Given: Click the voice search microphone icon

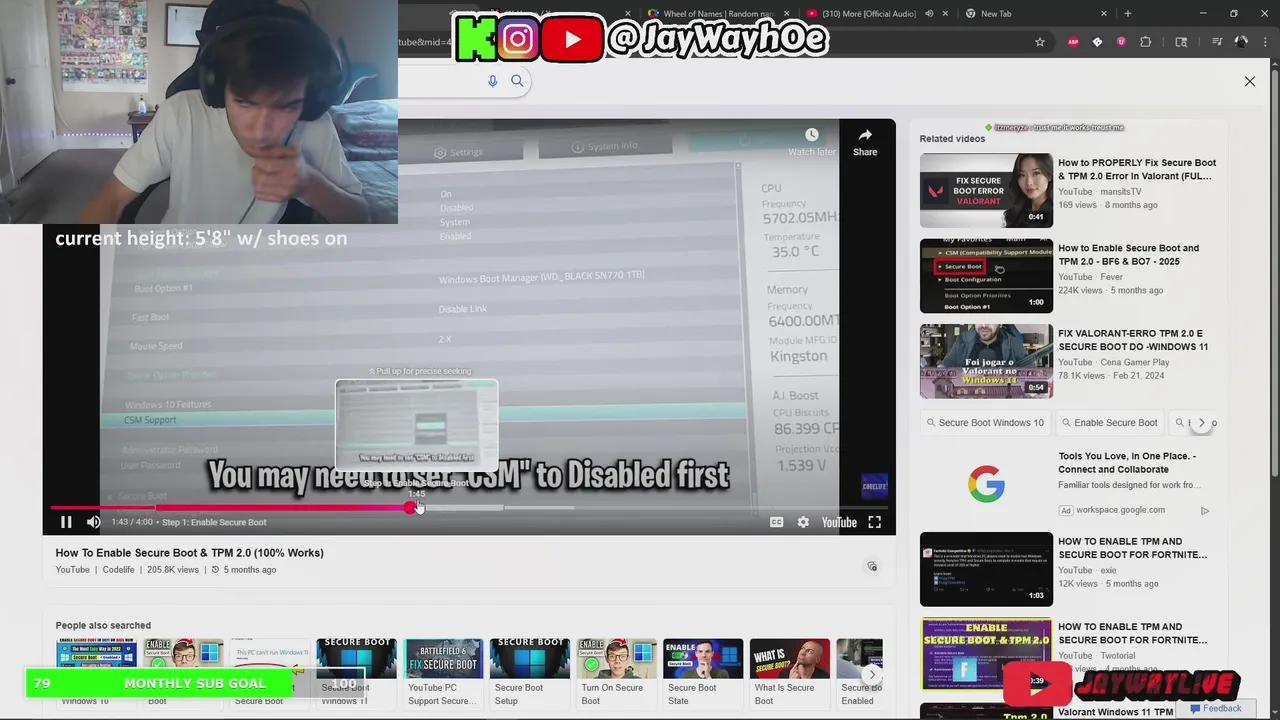Looking at the screenshot, I should 492,81.
